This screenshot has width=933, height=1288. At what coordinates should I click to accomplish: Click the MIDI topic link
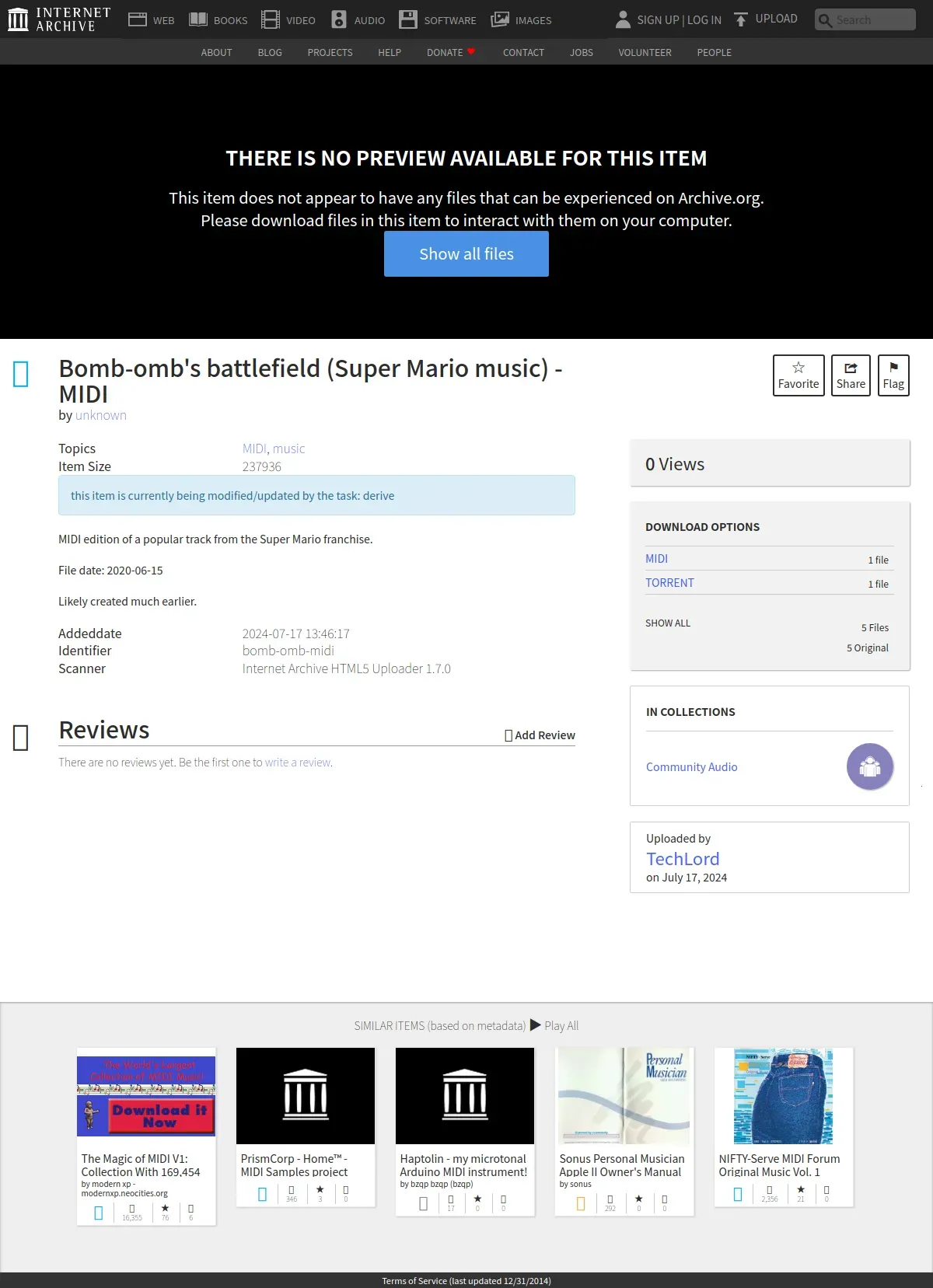(254, 449)
